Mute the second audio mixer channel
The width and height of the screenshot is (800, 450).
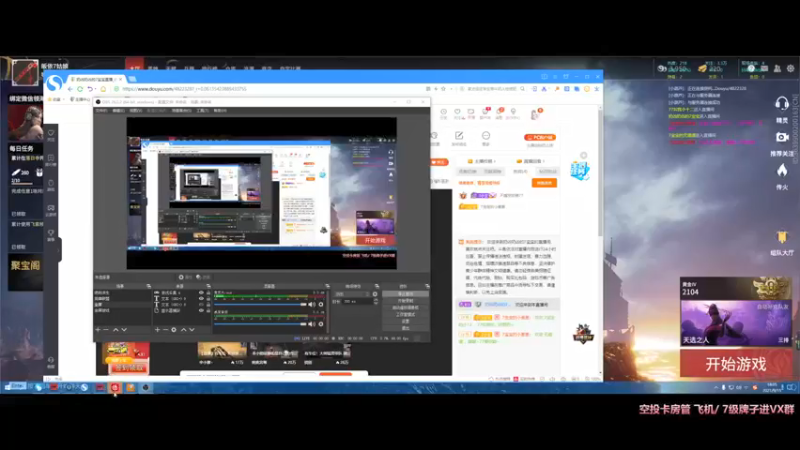[311, 324]
